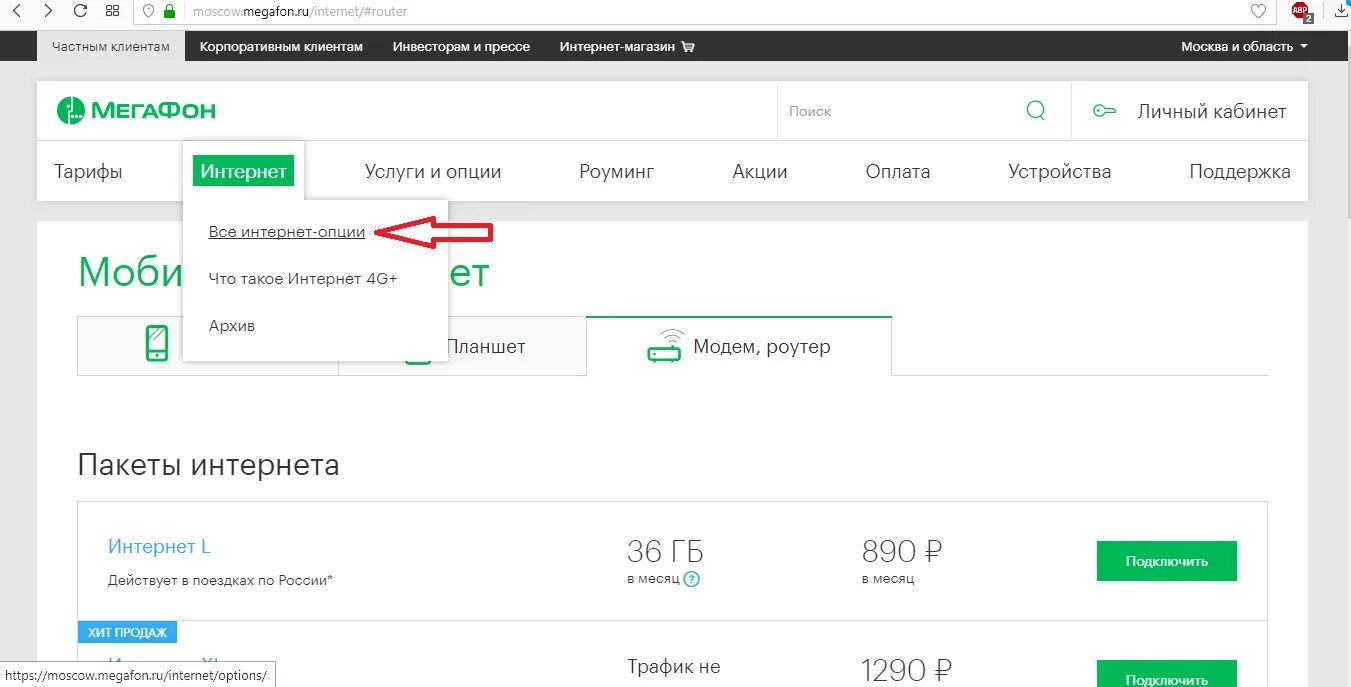Viewport: 1351px width, 687px height.
Task: Open Личный кабинет
Action: (x=1212, y=111)
